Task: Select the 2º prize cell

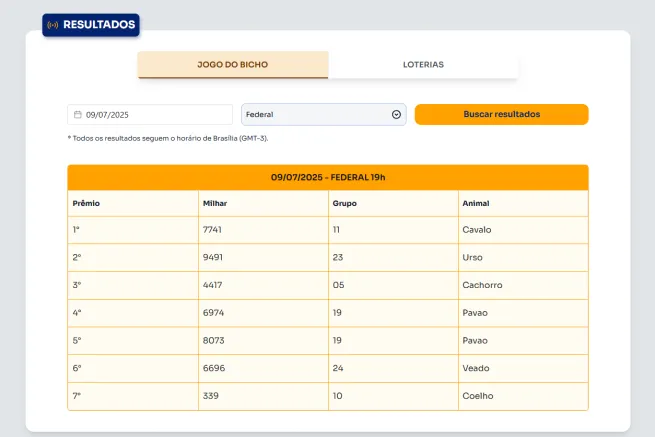Action: (x=133, y=257)
